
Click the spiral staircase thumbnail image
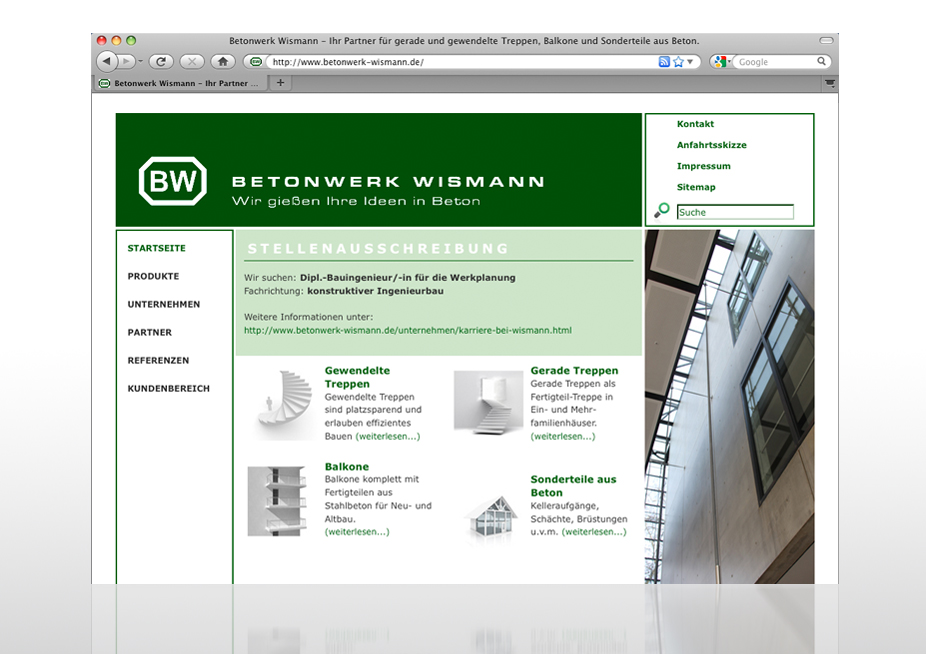[x=281, y=403]
